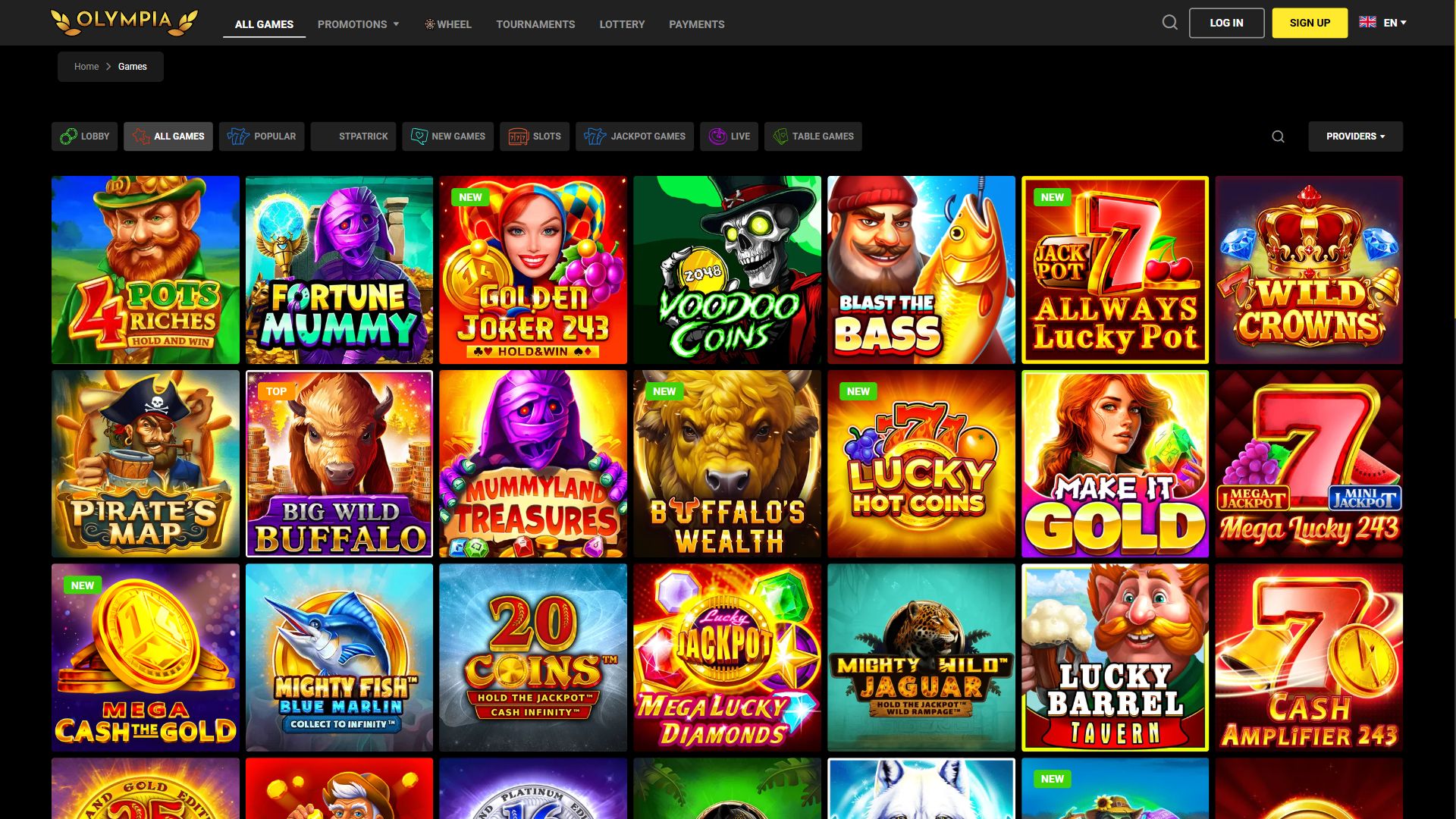Choose the Slots category icon
1456x819 pixels.
point(518,136)
